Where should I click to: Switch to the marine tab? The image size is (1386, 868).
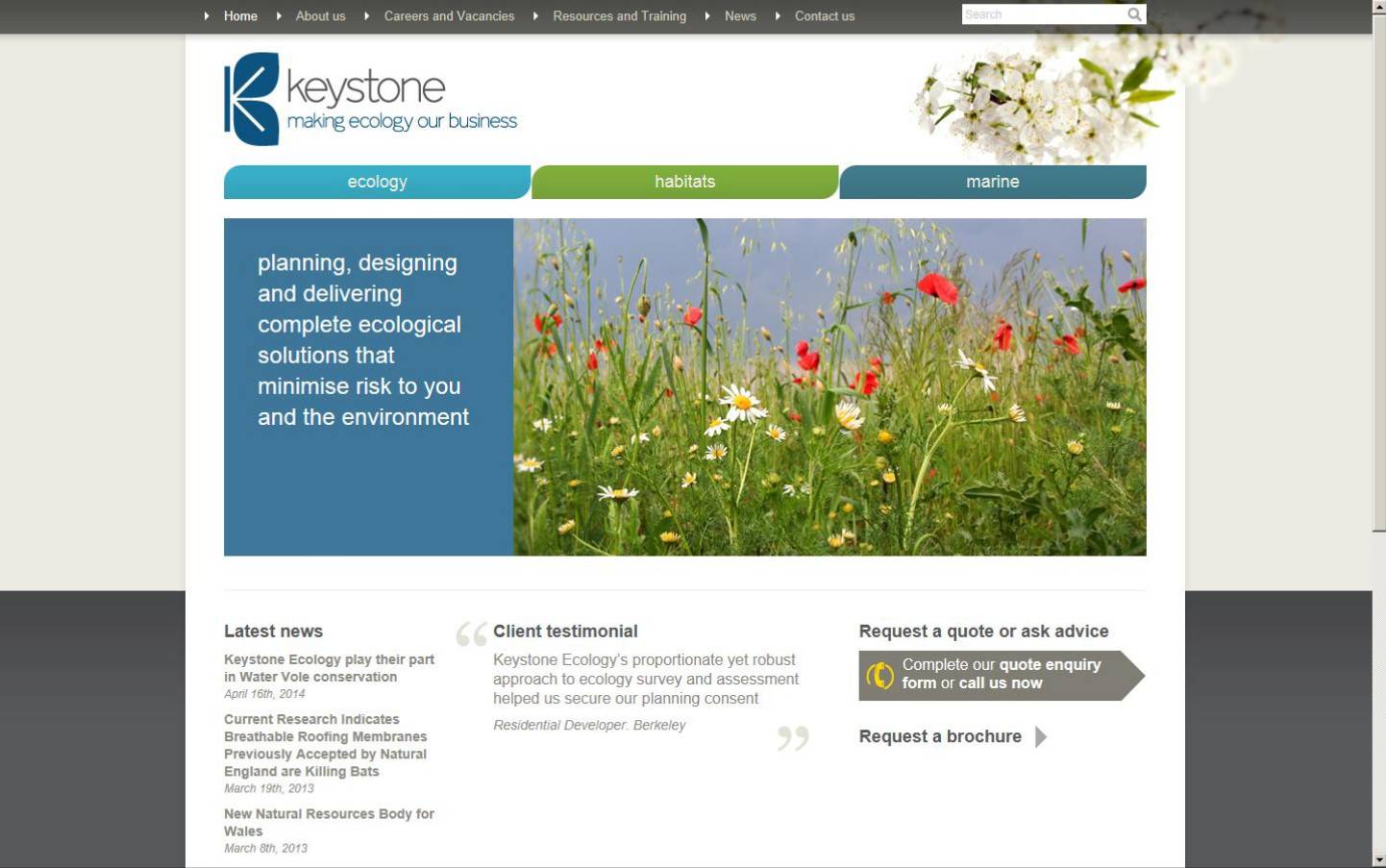tap(993, 182)
